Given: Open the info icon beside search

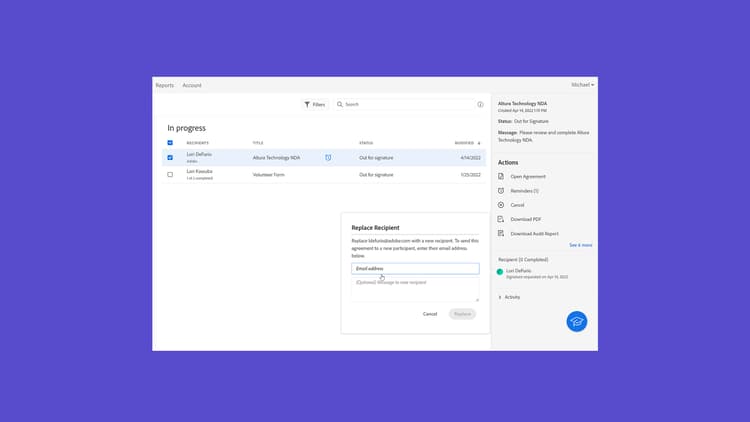Looking at the screenshot, I should (480, 104).
